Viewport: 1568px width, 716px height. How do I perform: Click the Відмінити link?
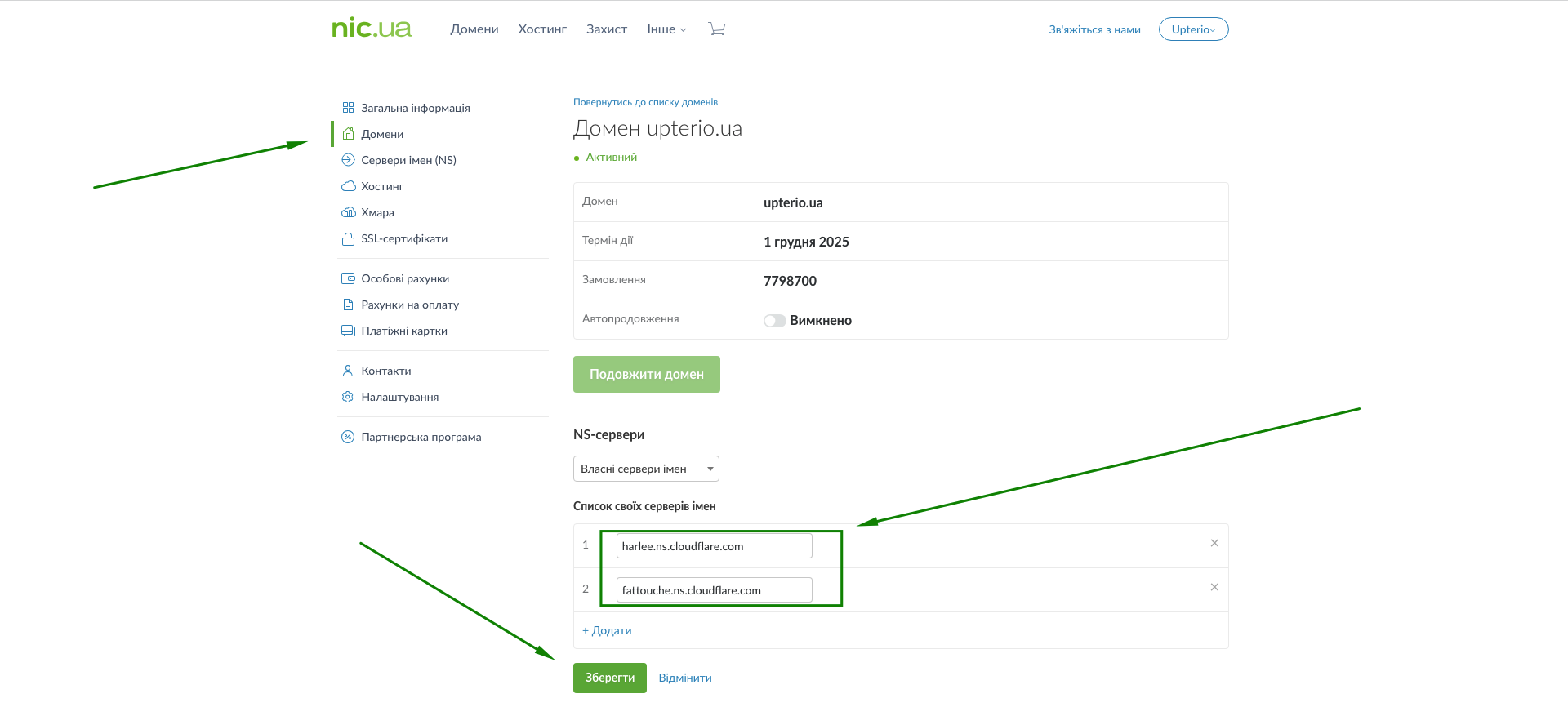coord(685,678)
